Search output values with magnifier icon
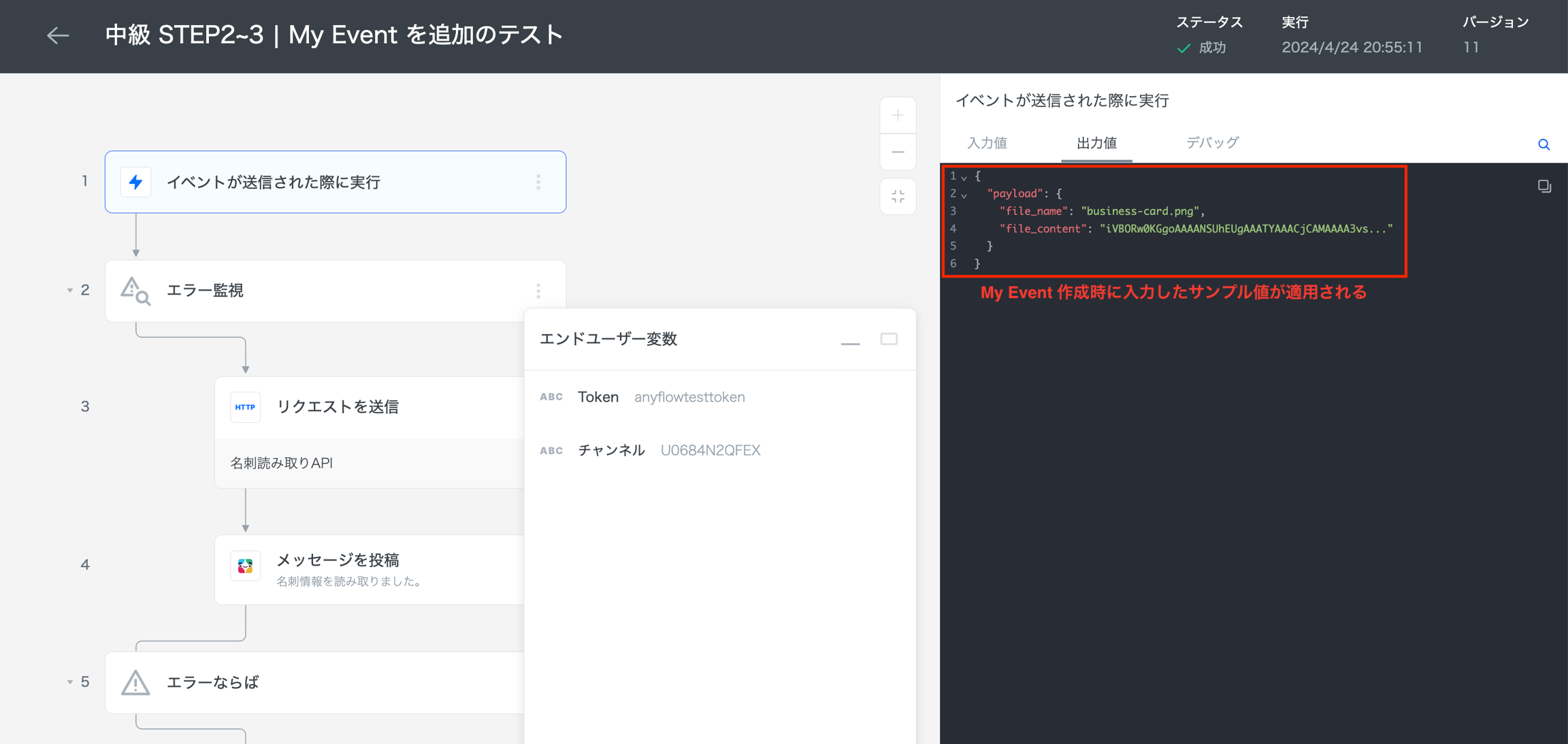1568x744 pixels. tap(1543, 144)
